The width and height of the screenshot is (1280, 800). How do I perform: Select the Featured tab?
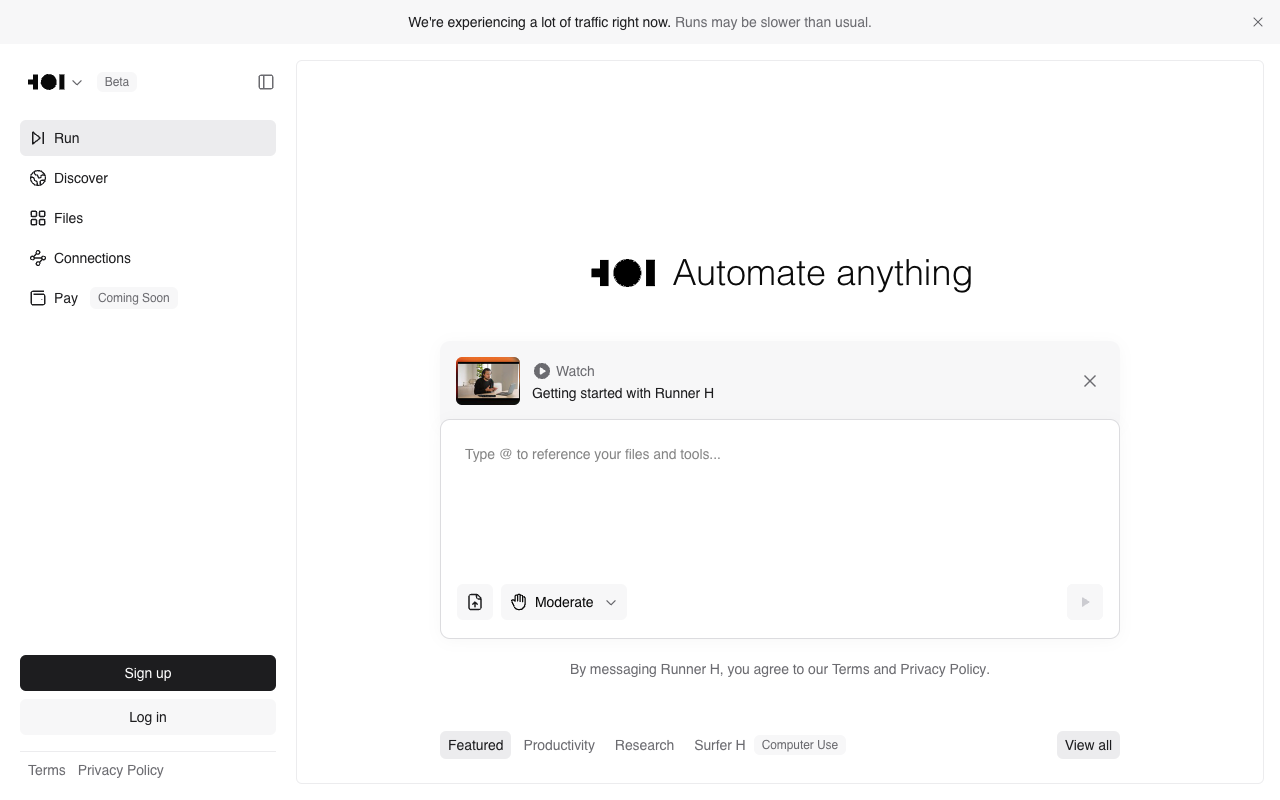pyautogui.click(x=476, y=745)
